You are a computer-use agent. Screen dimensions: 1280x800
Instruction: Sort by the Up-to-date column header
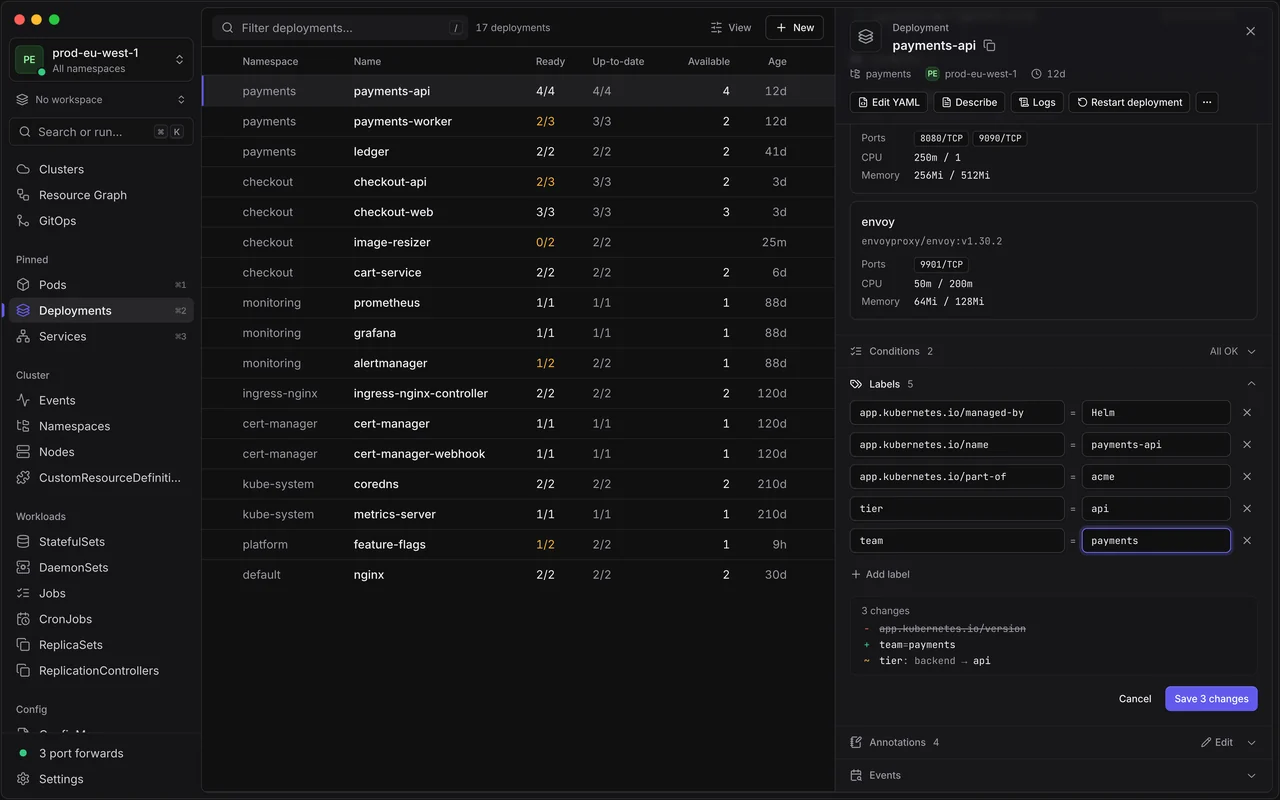pyautogui.click(x=618, y=62)
